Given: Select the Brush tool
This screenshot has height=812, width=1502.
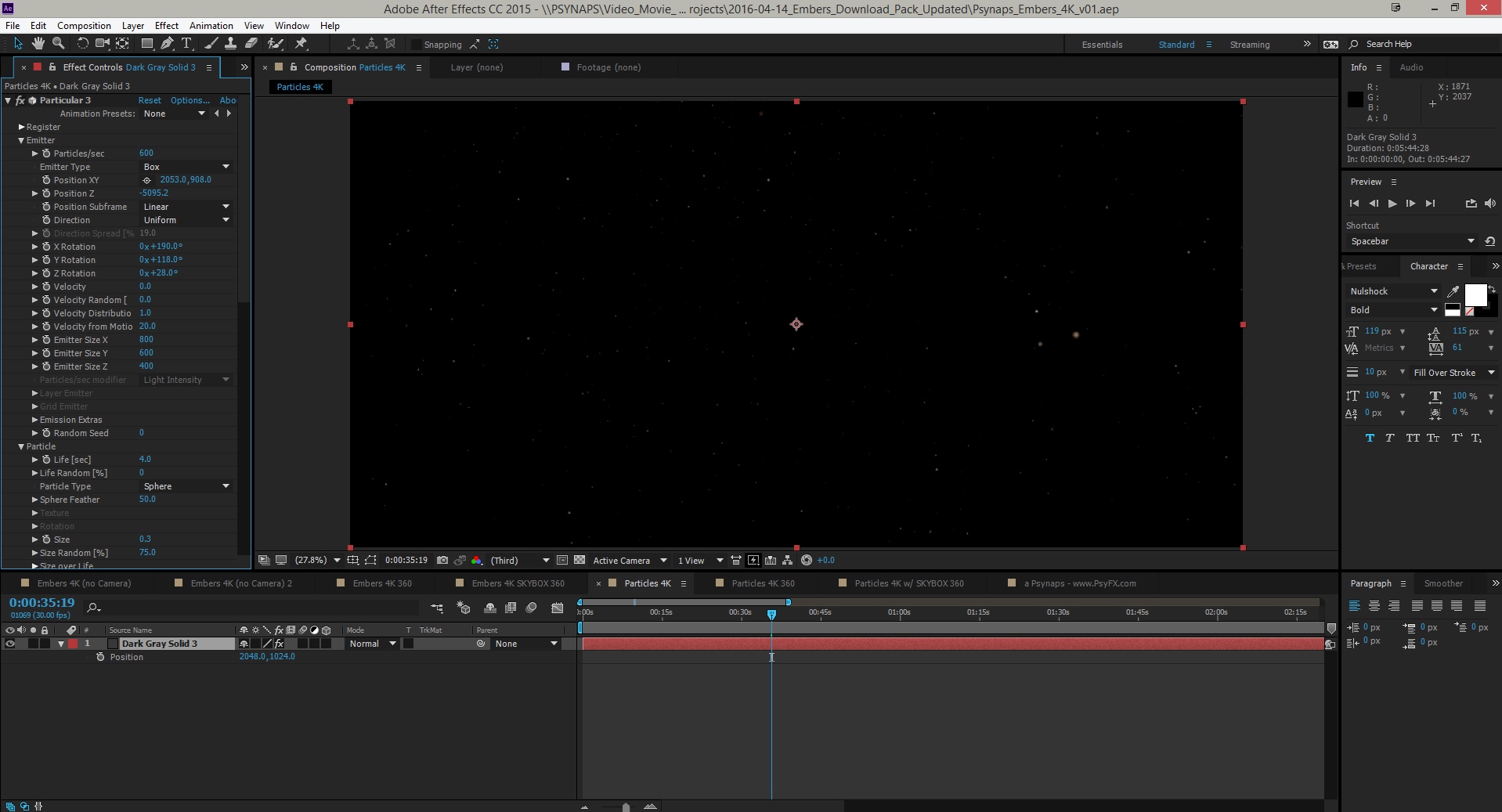Looking at the screenshot, I should click(x=211, y=44).
